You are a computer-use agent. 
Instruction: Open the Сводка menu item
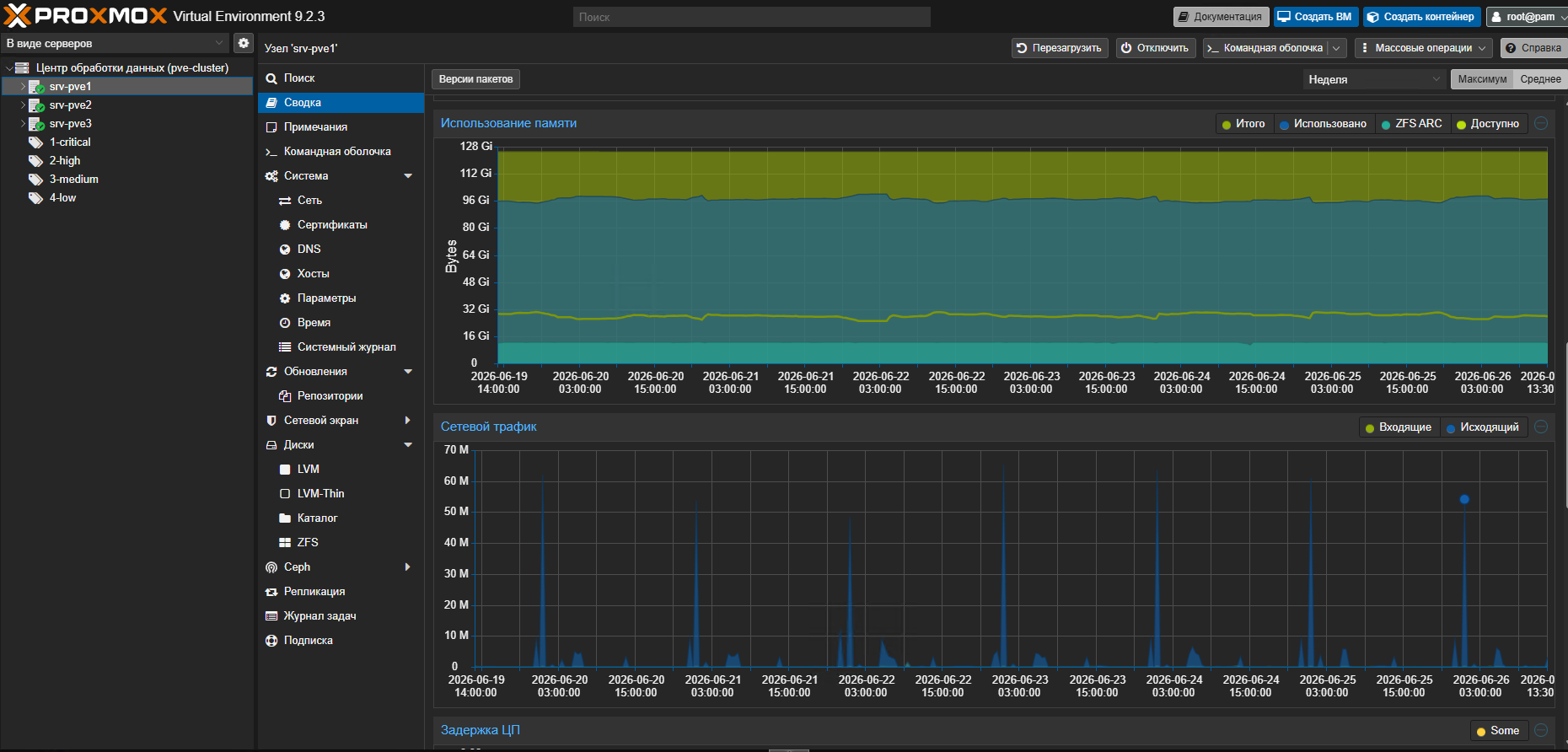341,103
